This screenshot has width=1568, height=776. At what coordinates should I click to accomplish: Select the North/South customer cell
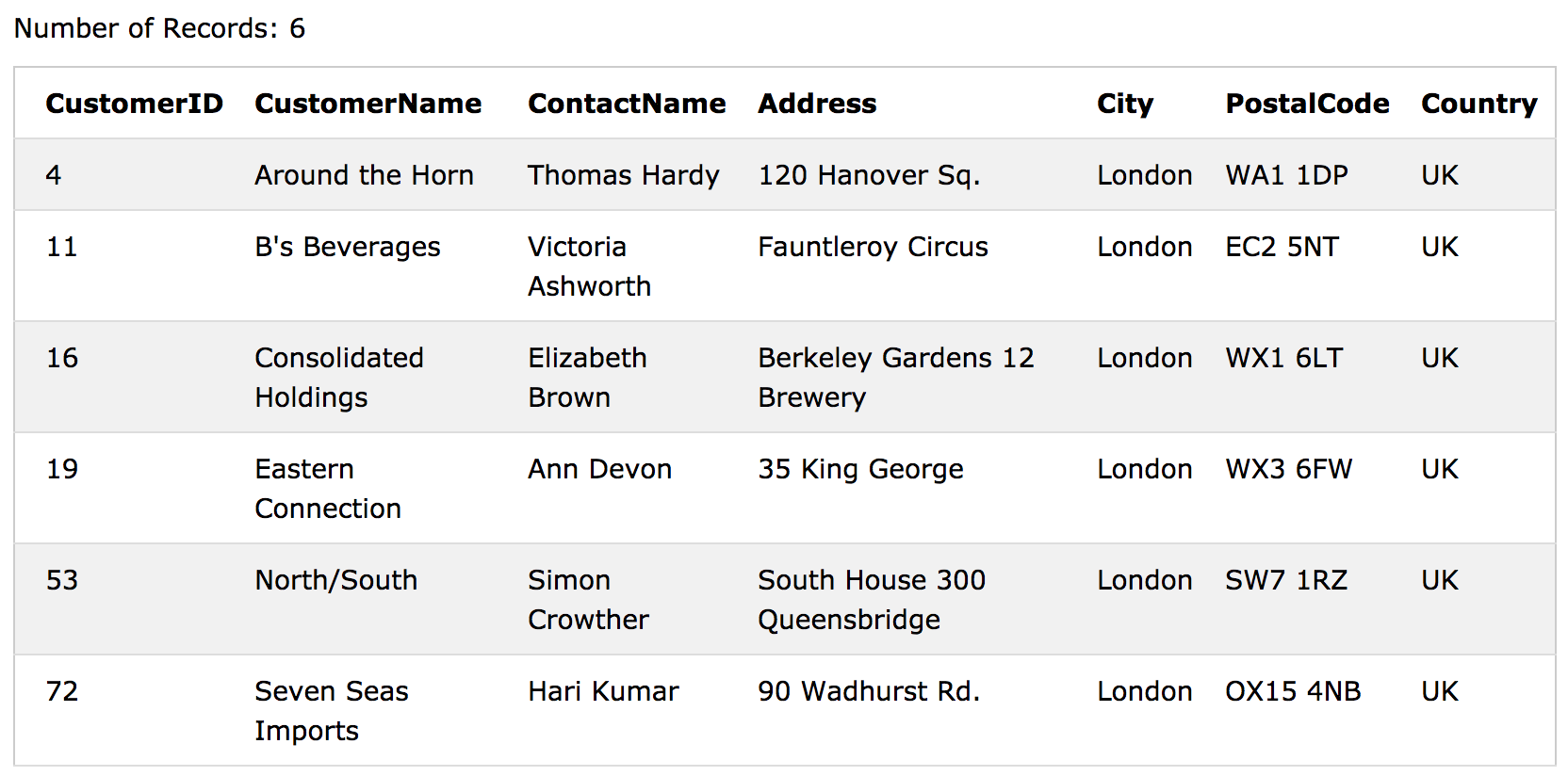(335, 580)
